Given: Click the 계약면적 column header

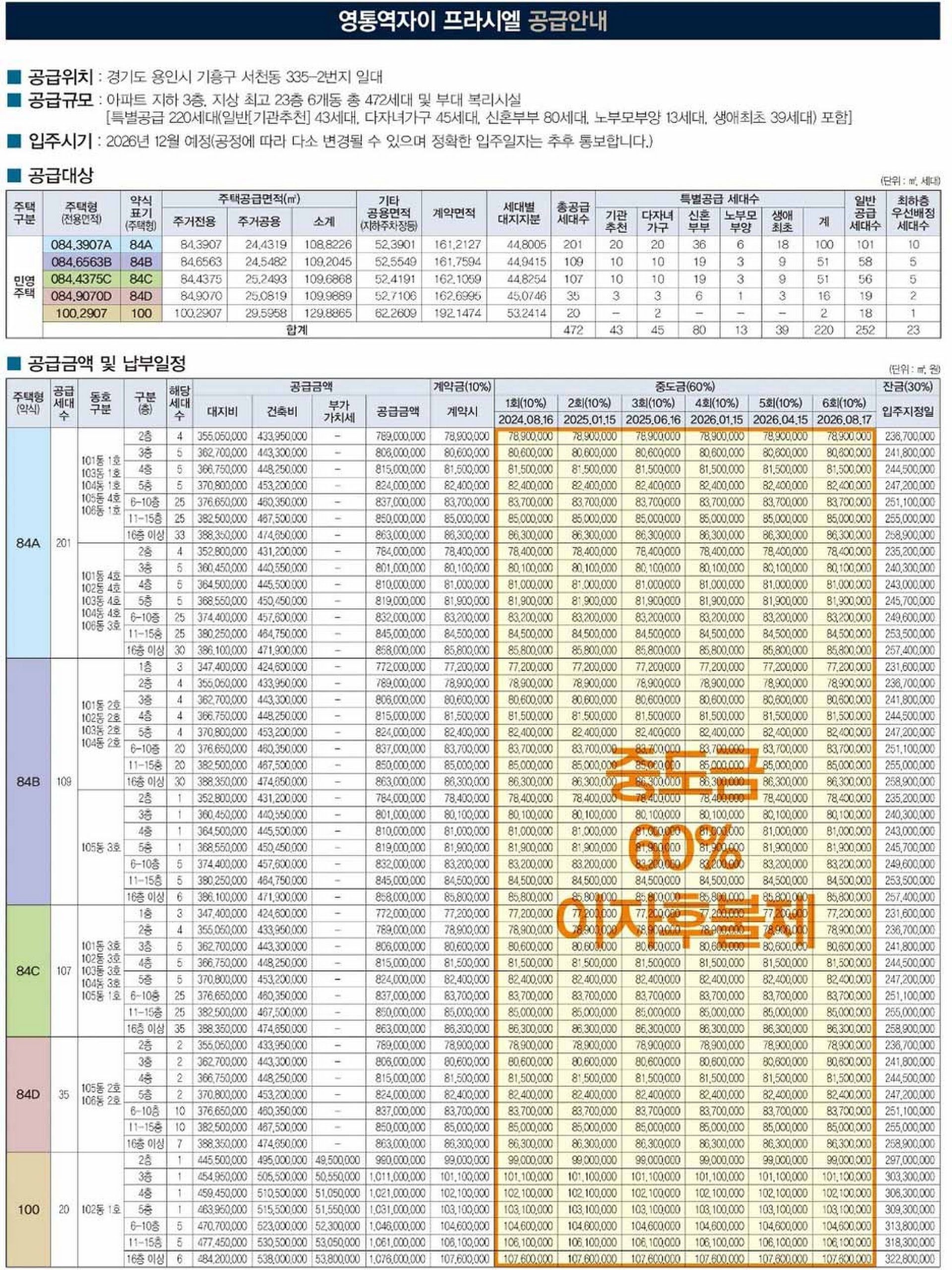Looking at the screenshot, I should (454, 214).
